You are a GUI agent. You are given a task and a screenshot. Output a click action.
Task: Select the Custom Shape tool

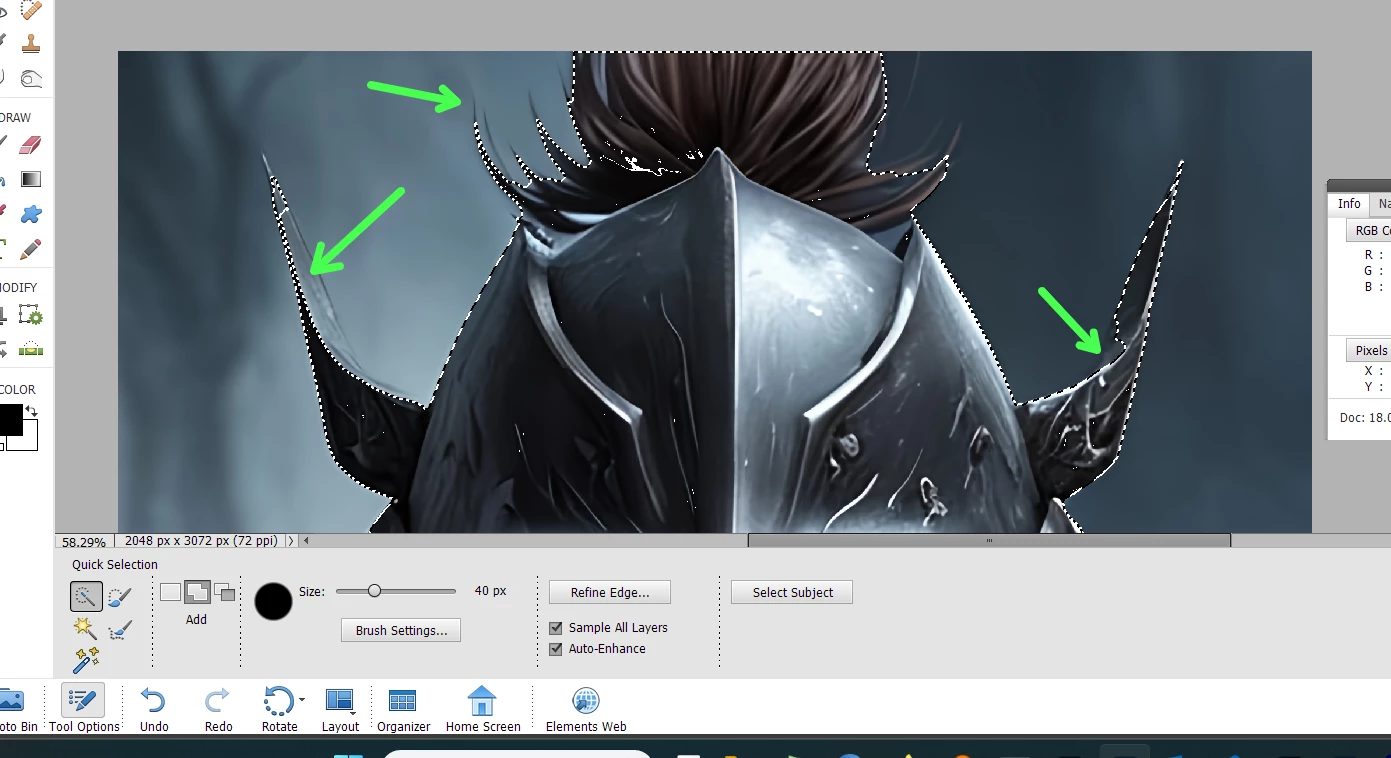pyautogui.click(x=31, y=213)
